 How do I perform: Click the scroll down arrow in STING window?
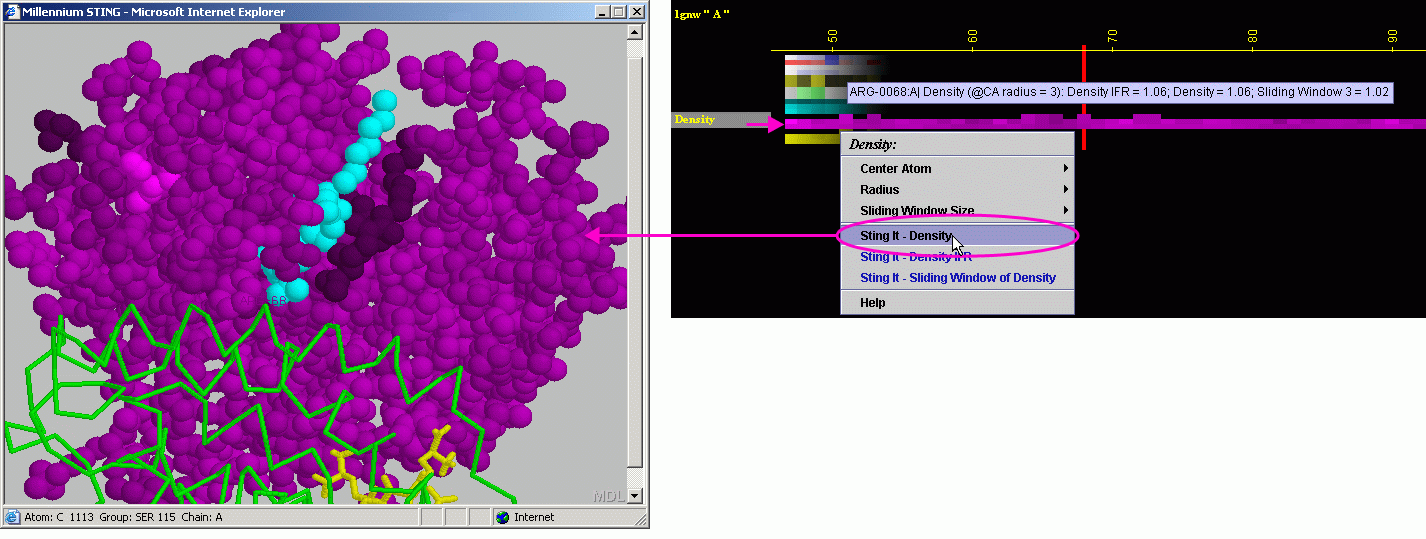pyautogui.click(x=634, y=496)
